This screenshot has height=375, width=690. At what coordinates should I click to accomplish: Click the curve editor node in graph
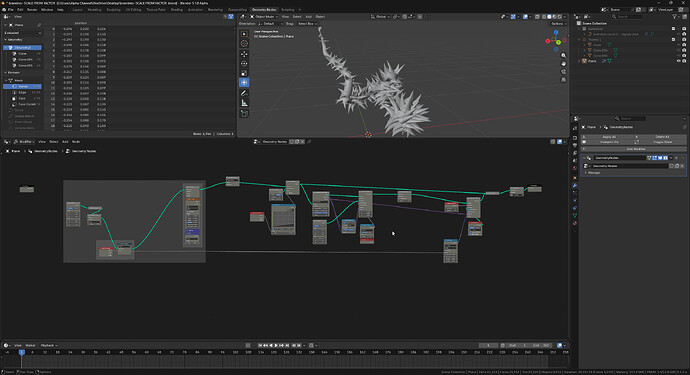point(283,219)
